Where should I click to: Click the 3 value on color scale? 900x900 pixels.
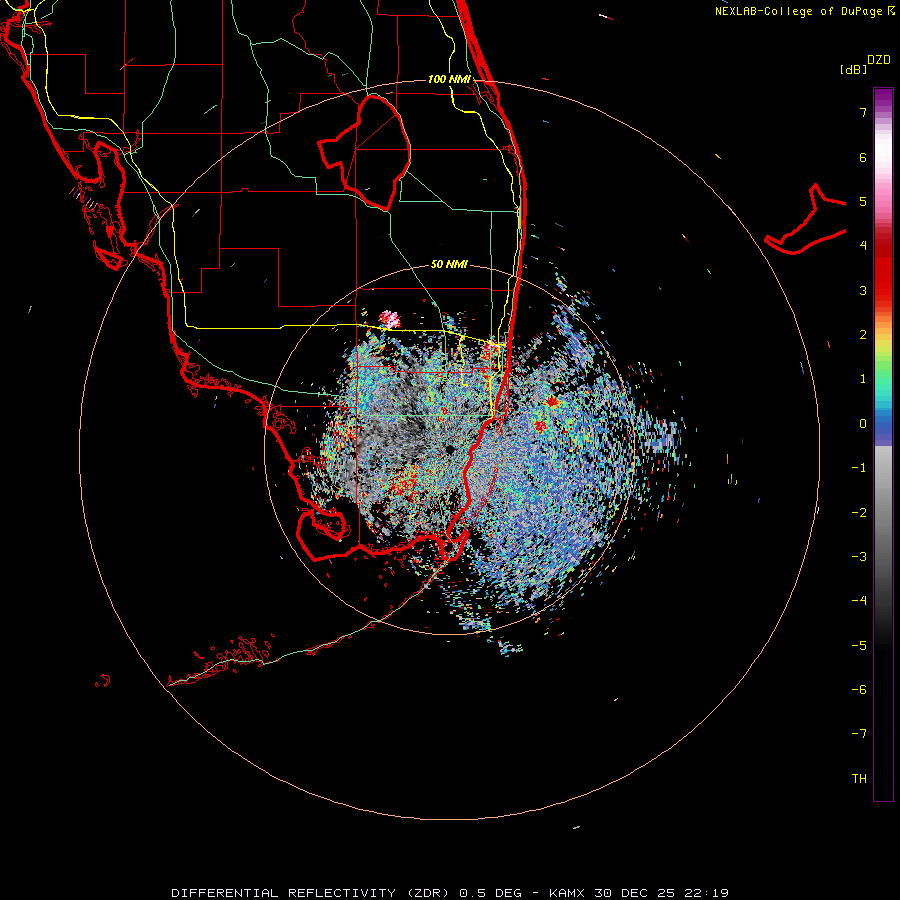tap(863, 290)
